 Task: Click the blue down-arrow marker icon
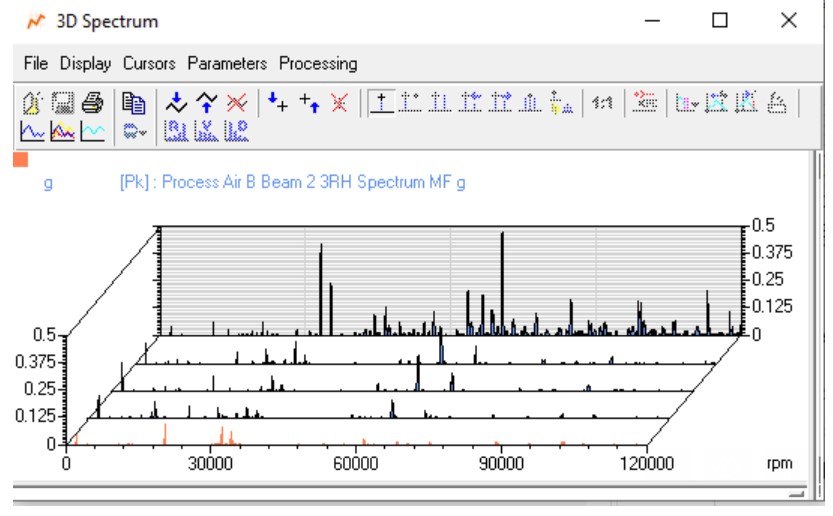tap(178, 102)
